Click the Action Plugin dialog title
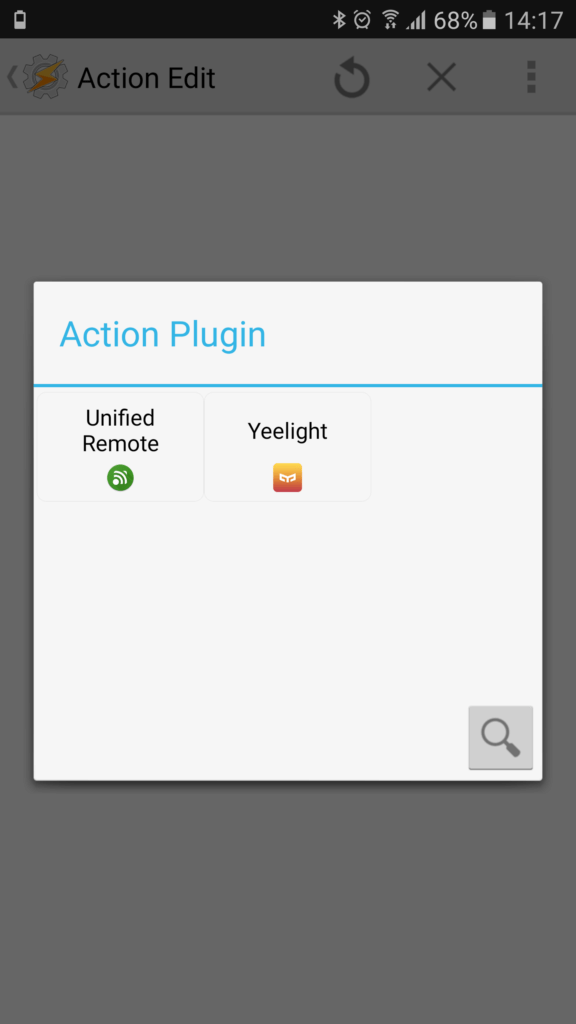This screenshot has height=1024, width=576. [x=163, y=334]
